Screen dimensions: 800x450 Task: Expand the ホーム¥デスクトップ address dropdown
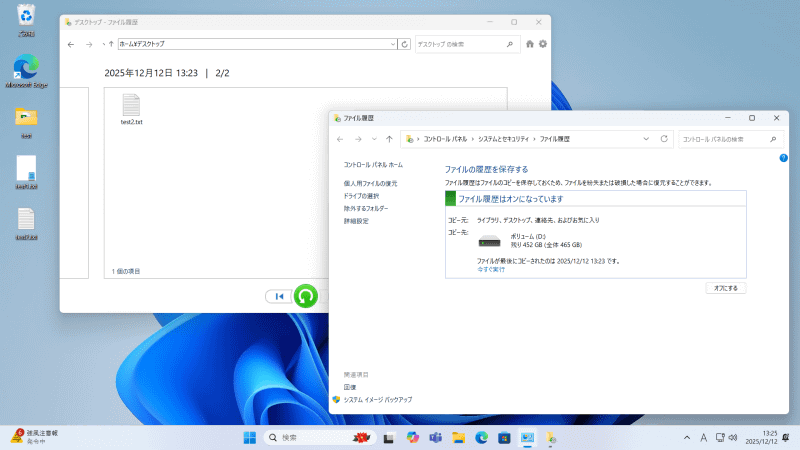[x=393, y=44]
